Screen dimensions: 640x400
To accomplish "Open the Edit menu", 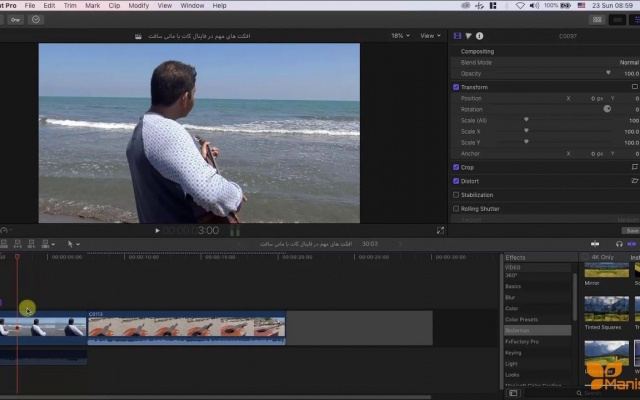I will click(x=49, y=6).
